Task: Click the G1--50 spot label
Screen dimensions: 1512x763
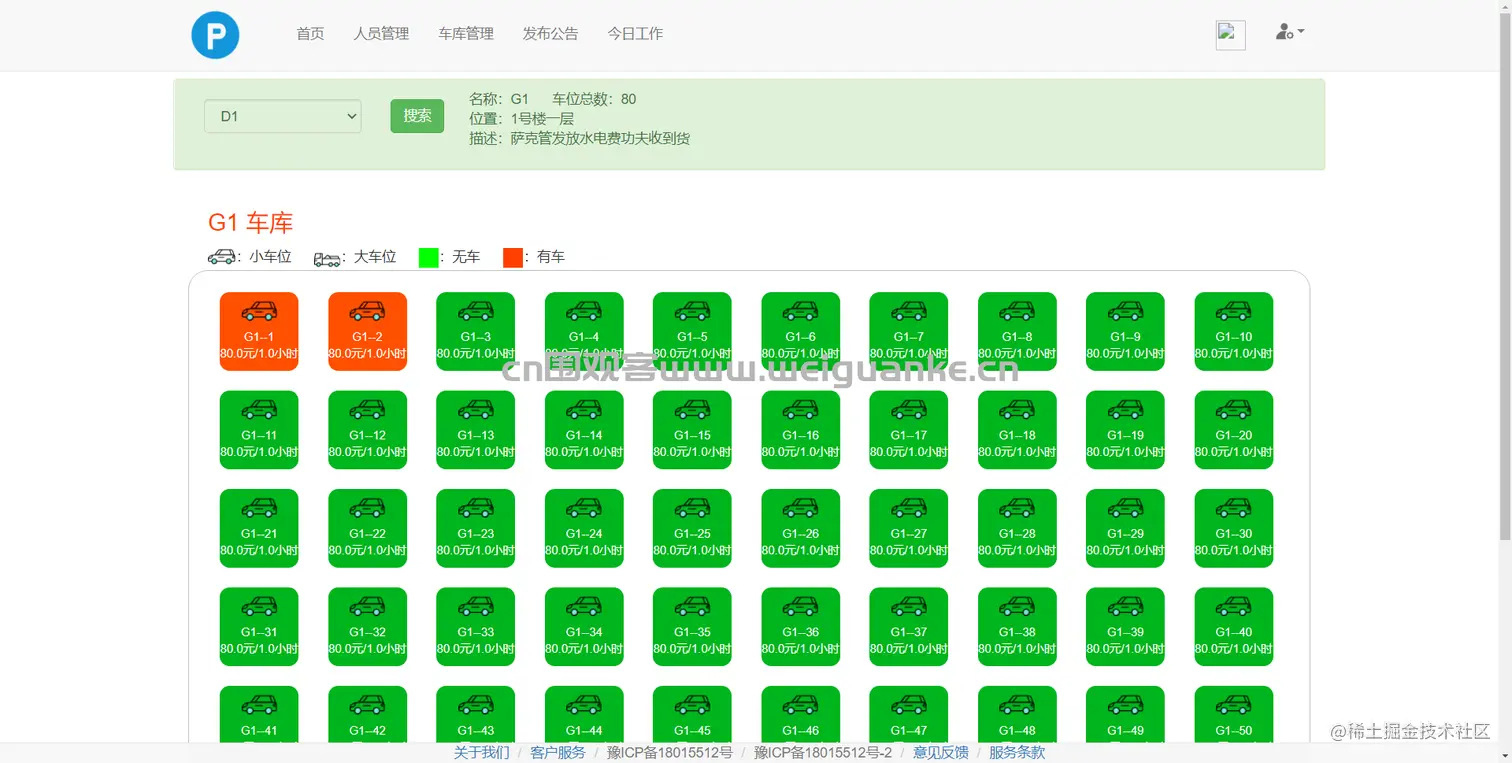Action: pyautogui.click(x=1234, y=731)
